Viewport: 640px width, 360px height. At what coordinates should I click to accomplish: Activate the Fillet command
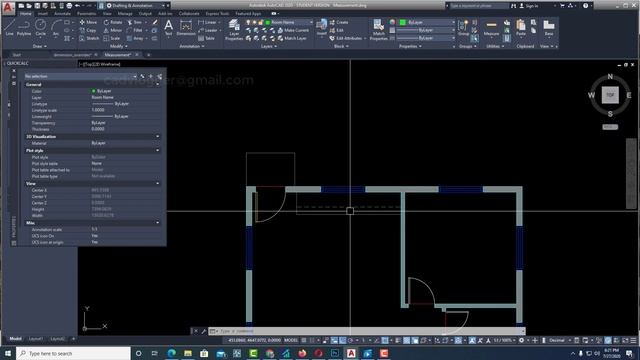(135, 30)
